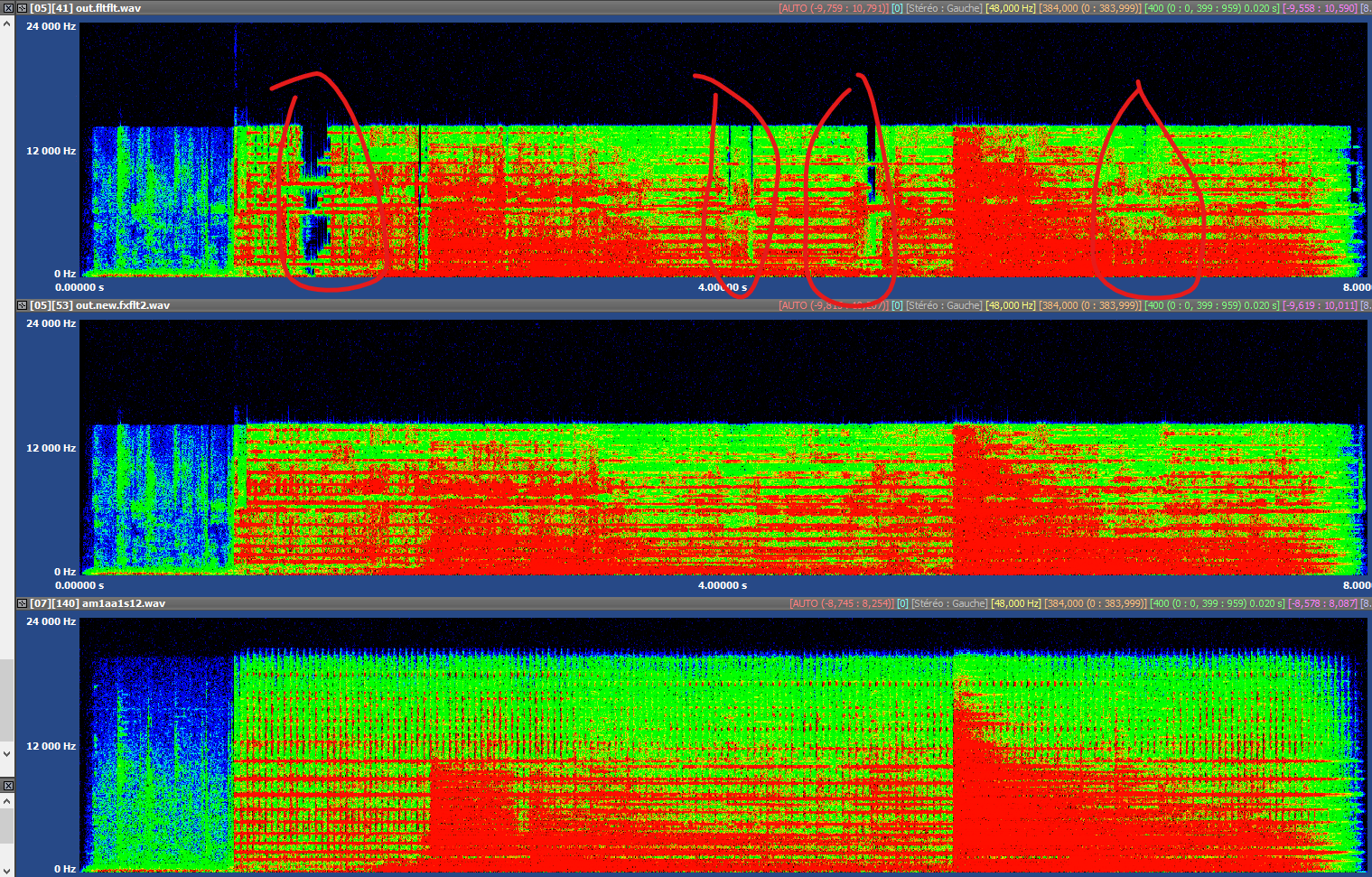Click the lower sidebar scrollbar's up arrow

click(x=7, y=801)
